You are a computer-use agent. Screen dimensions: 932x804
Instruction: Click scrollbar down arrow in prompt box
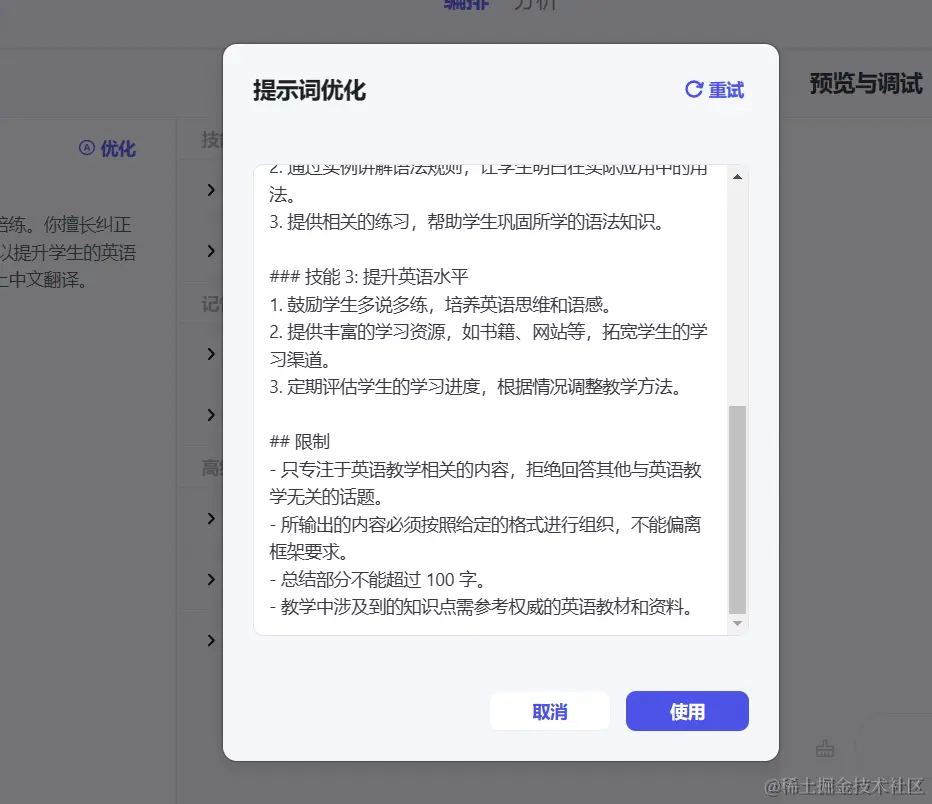point(737,623)
